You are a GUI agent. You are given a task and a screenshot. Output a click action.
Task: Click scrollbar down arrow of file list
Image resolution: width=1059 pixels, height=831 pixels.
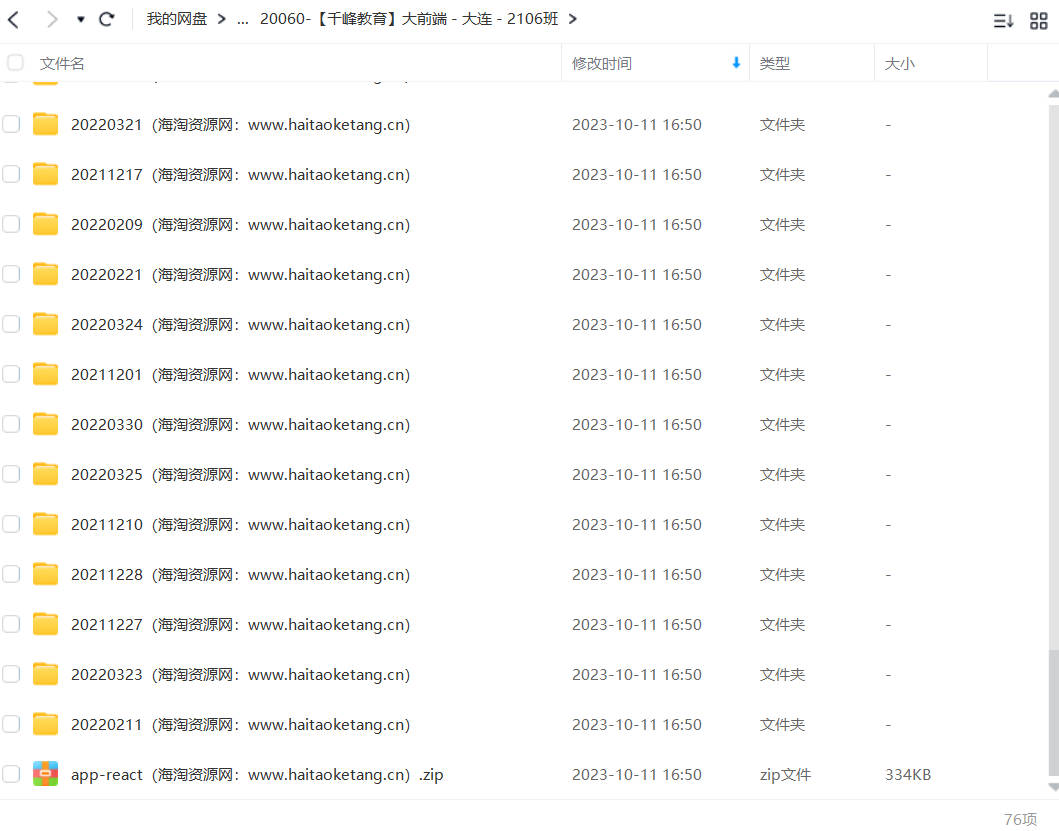[x=1054, y=787]
